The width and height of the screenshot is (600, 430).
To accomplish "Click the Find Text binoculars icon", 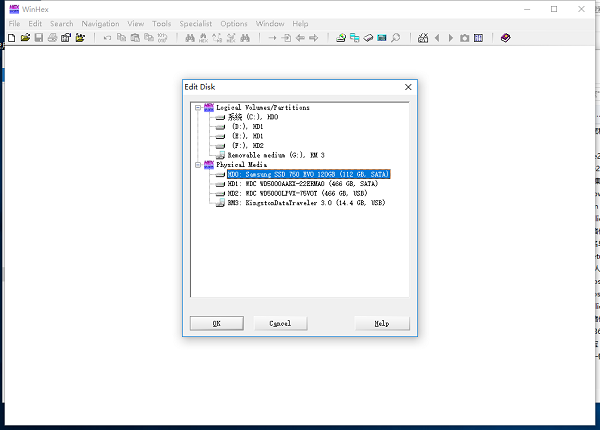I will [x=190, y=38].
